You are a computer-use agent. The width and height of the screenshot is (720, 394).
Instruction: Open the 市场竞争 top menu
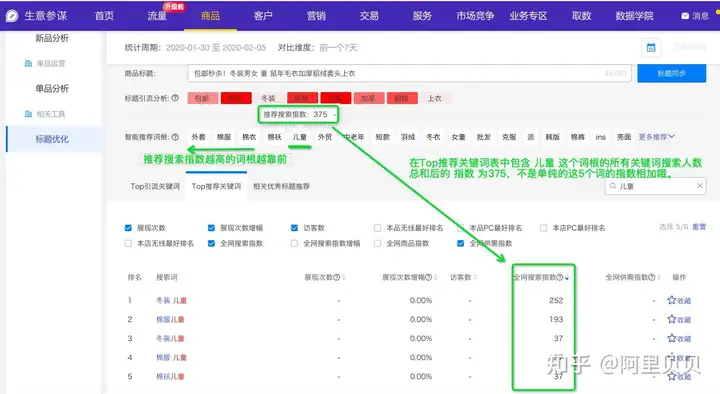(x=475, y=16)
